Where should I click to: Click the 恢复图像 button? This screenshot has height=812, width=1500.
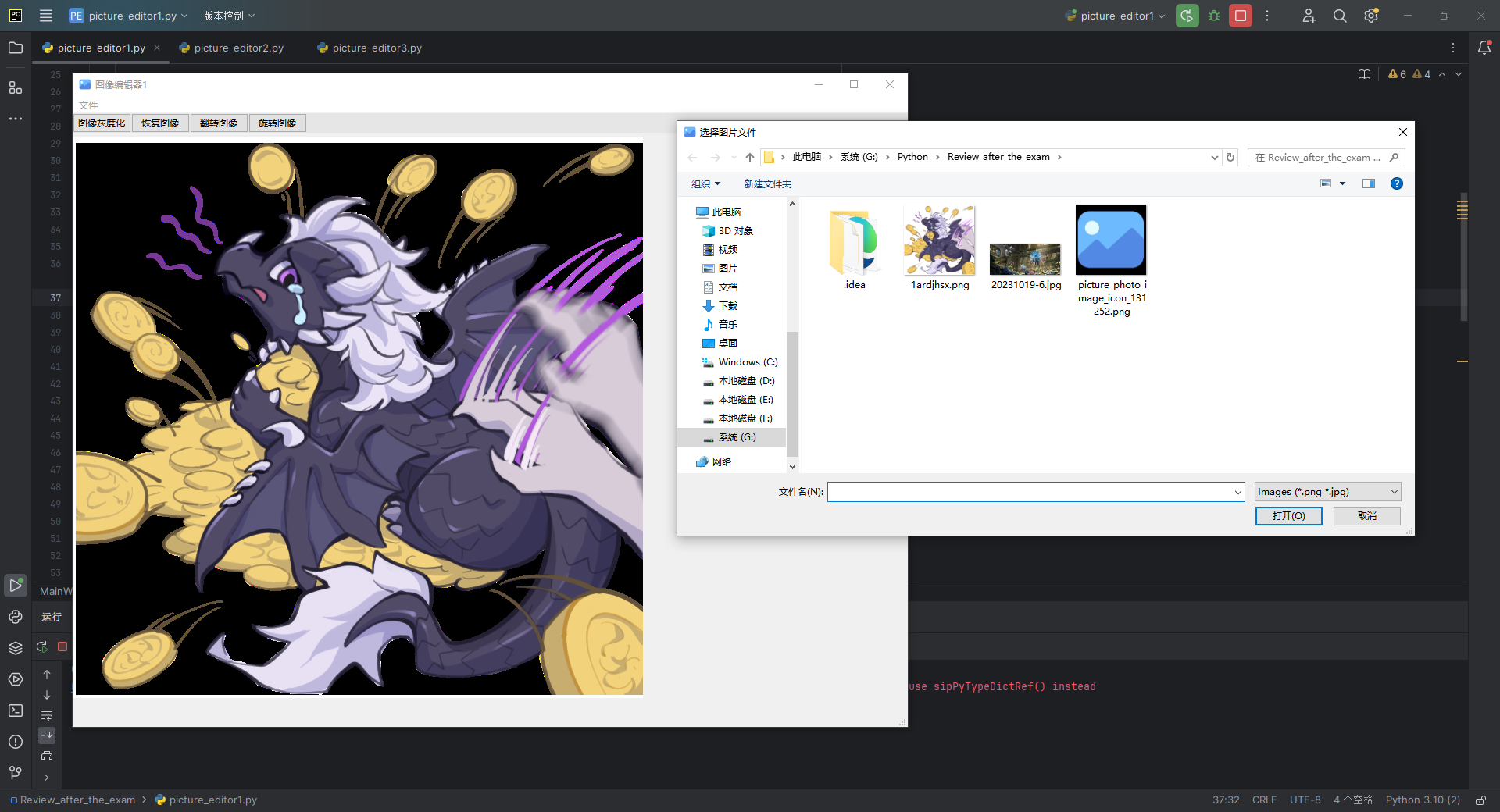[x=160, y=123]
